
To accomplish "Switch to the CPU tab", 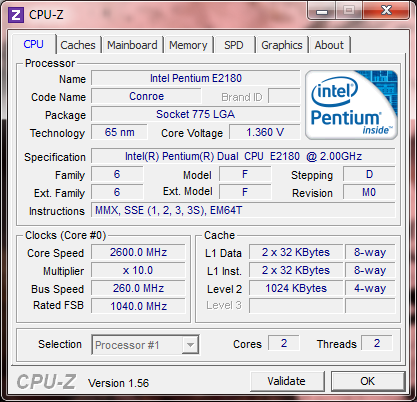I will (x=33, y=44).
